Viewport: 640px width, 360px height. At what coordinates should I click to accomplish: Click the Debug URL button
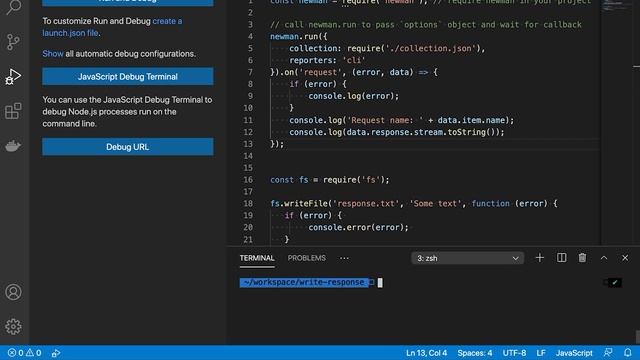128,147
